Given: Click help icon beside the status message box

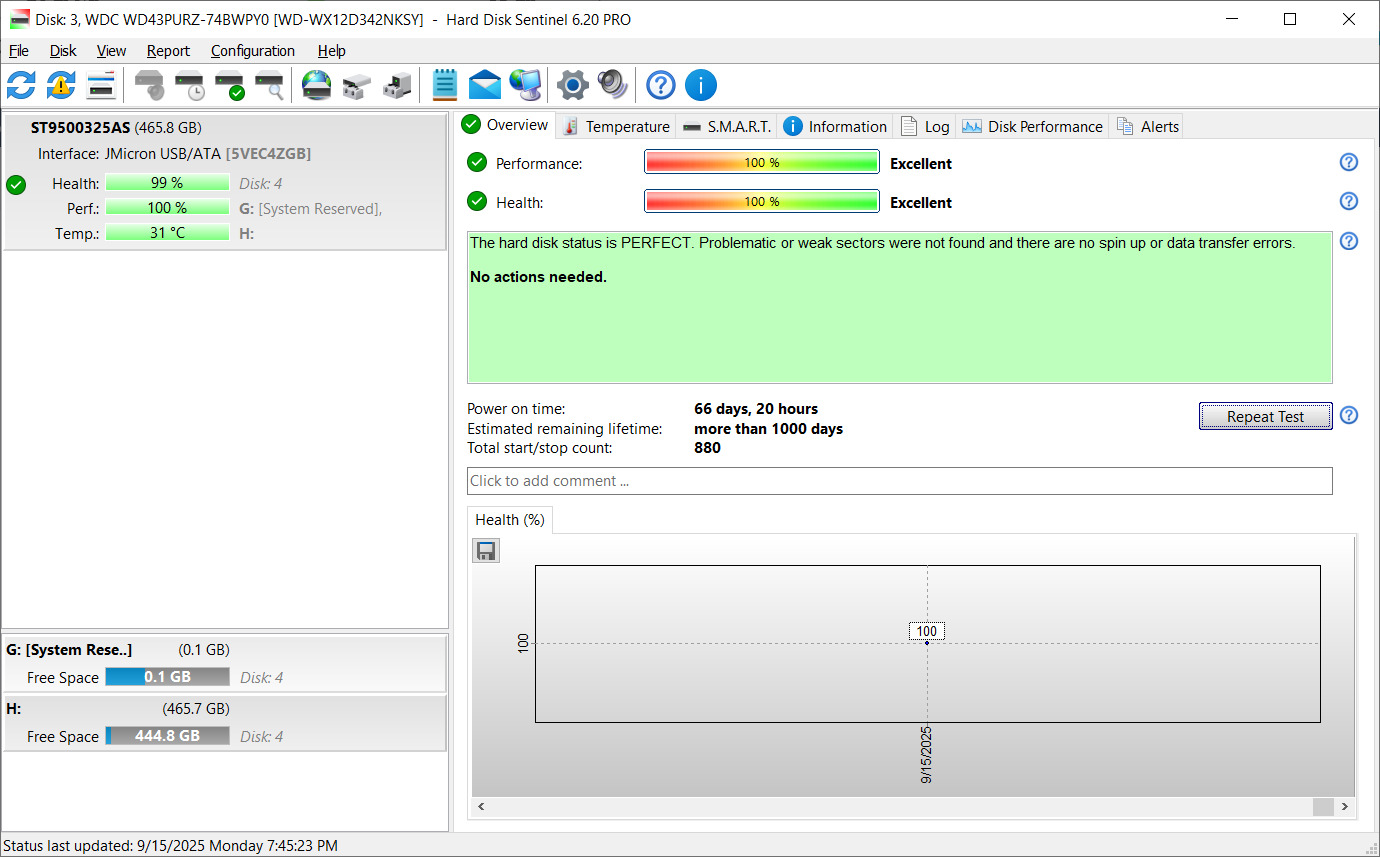Looking at the screenshot, I should [1349, 241].
